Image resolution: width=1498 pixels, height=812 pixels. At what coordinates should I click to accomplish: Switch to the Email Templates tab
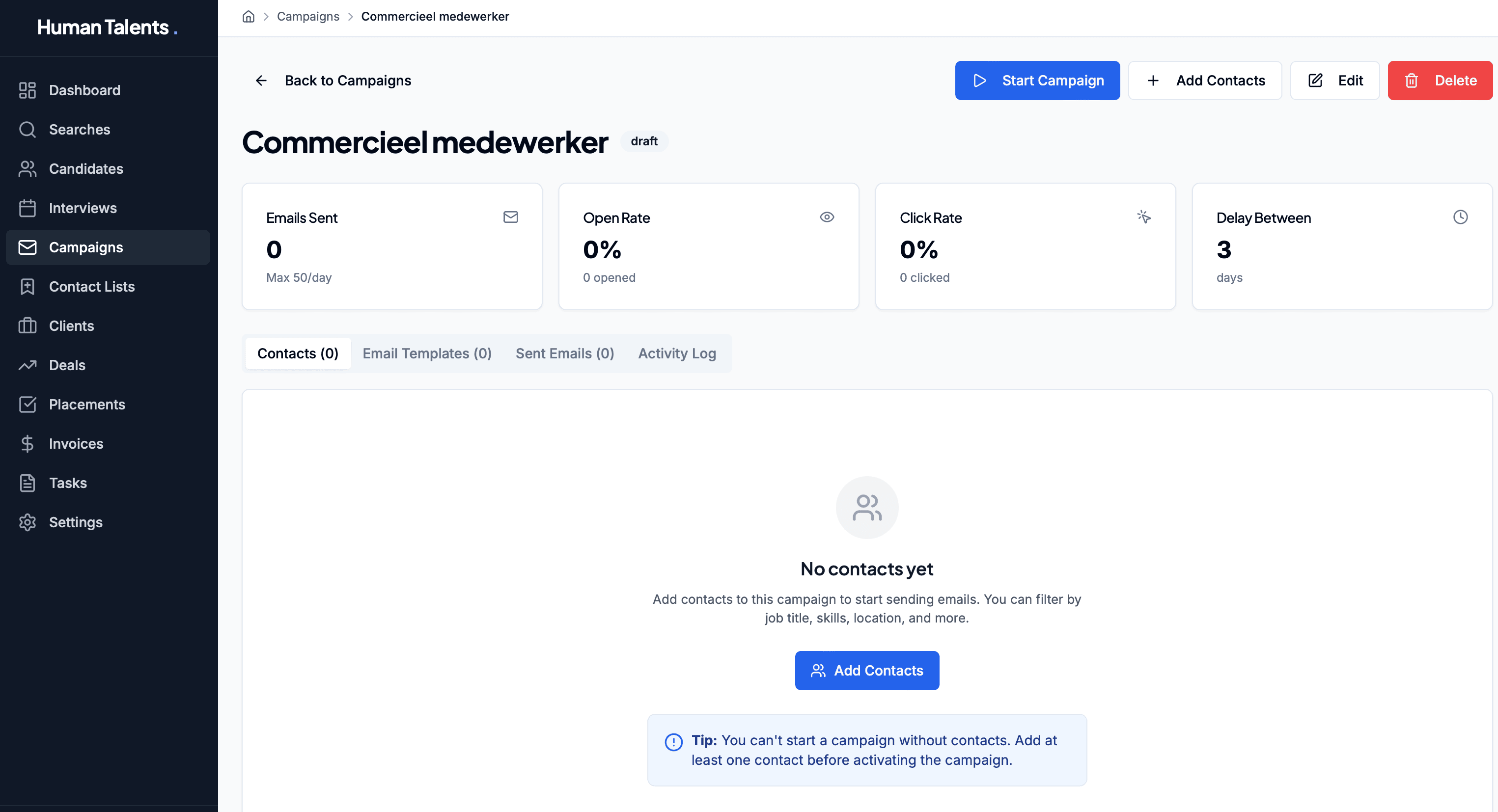point(427,353)
